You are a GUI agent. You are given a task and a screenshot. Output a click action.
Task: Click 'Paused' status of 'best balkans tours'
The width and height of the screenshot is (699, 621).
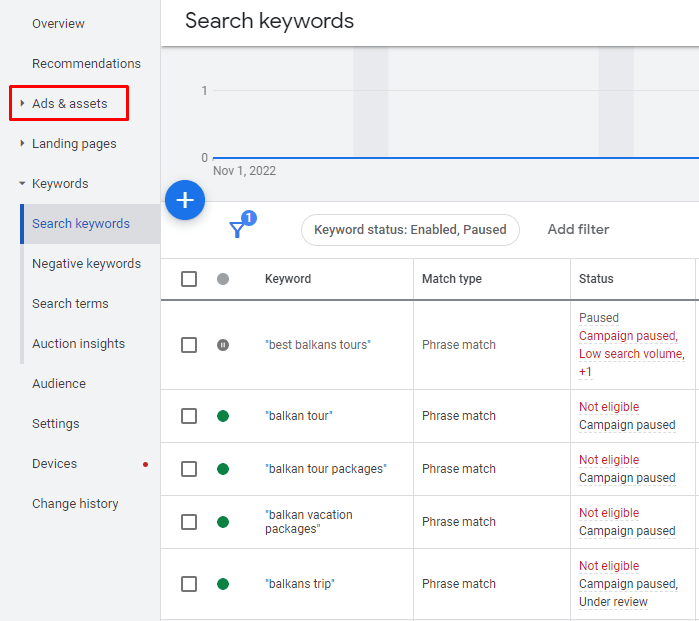coord(599,318)
